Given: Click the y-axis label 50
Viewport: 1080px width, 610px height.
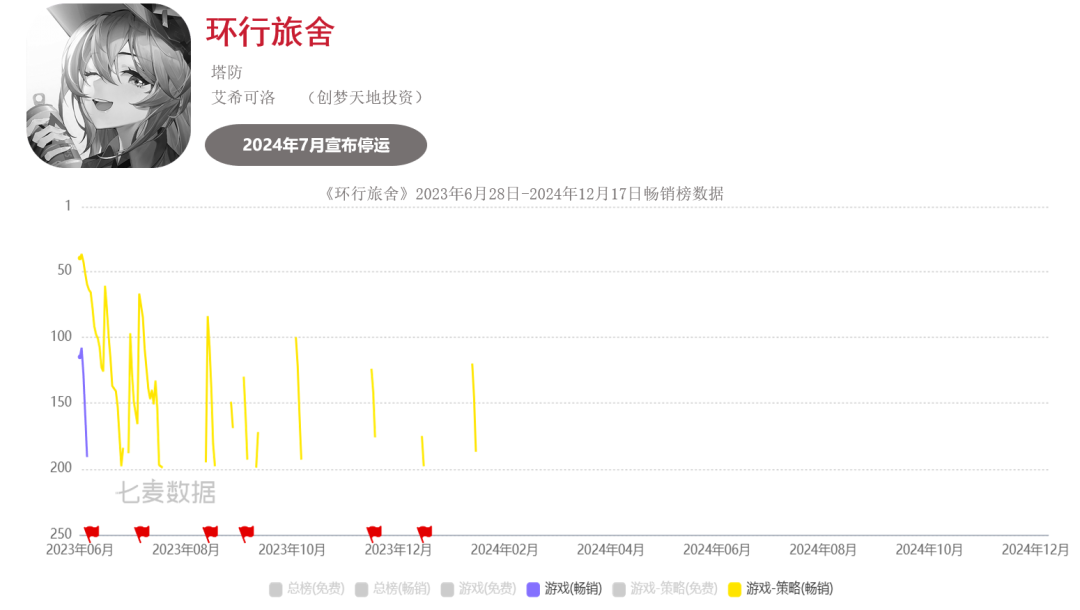Looking at the screenshot, I should 64,270.
